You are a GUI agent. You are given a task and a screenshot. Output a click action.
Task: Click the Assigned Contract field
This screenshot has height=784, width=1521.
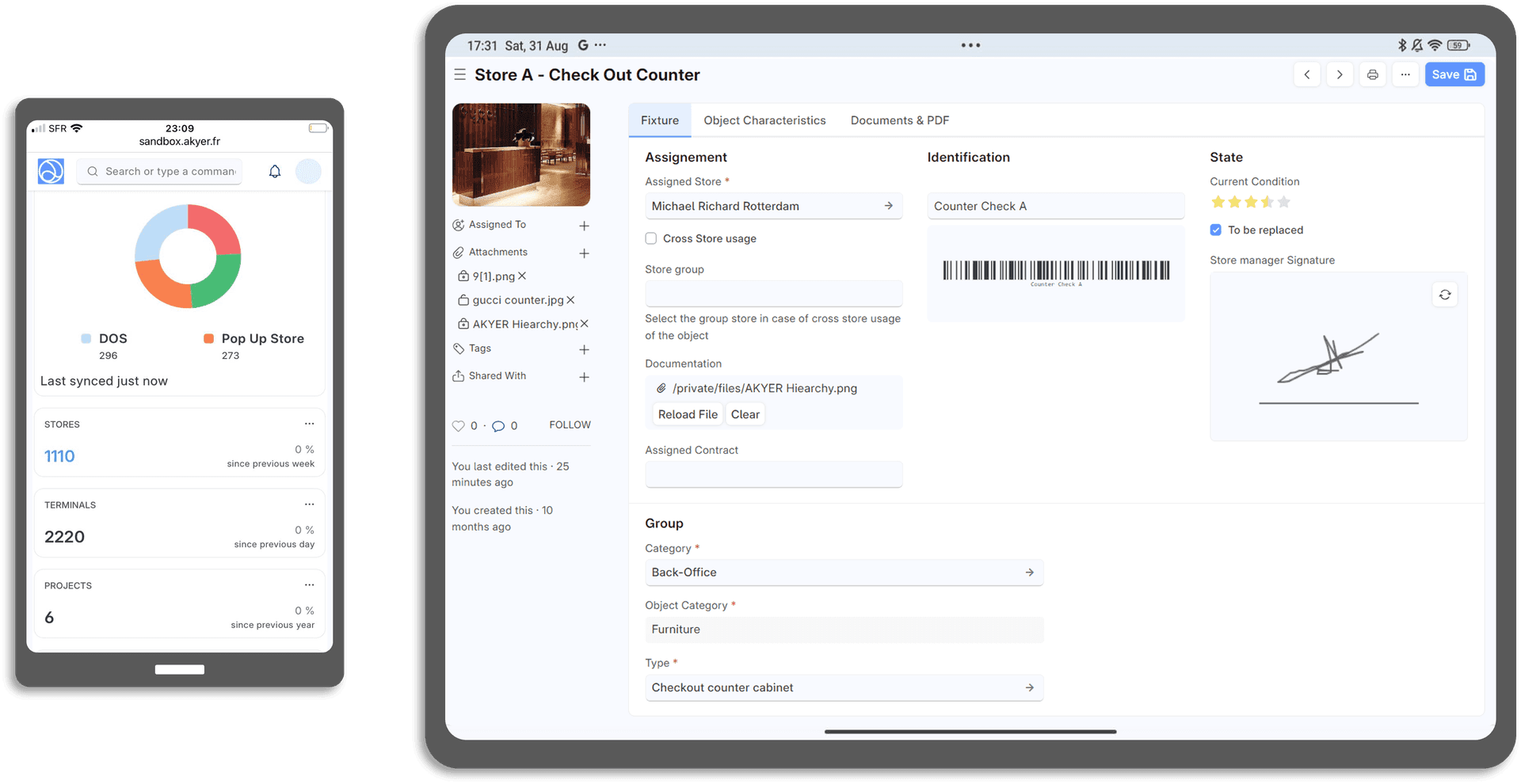click(x=774, y=474)
